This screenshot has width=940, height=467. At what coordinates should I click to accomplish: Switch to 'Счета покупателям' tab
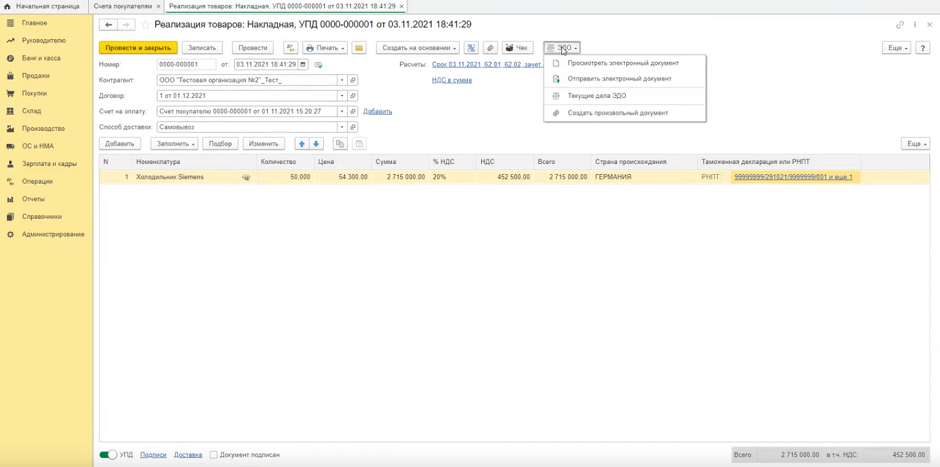point(123,6)
